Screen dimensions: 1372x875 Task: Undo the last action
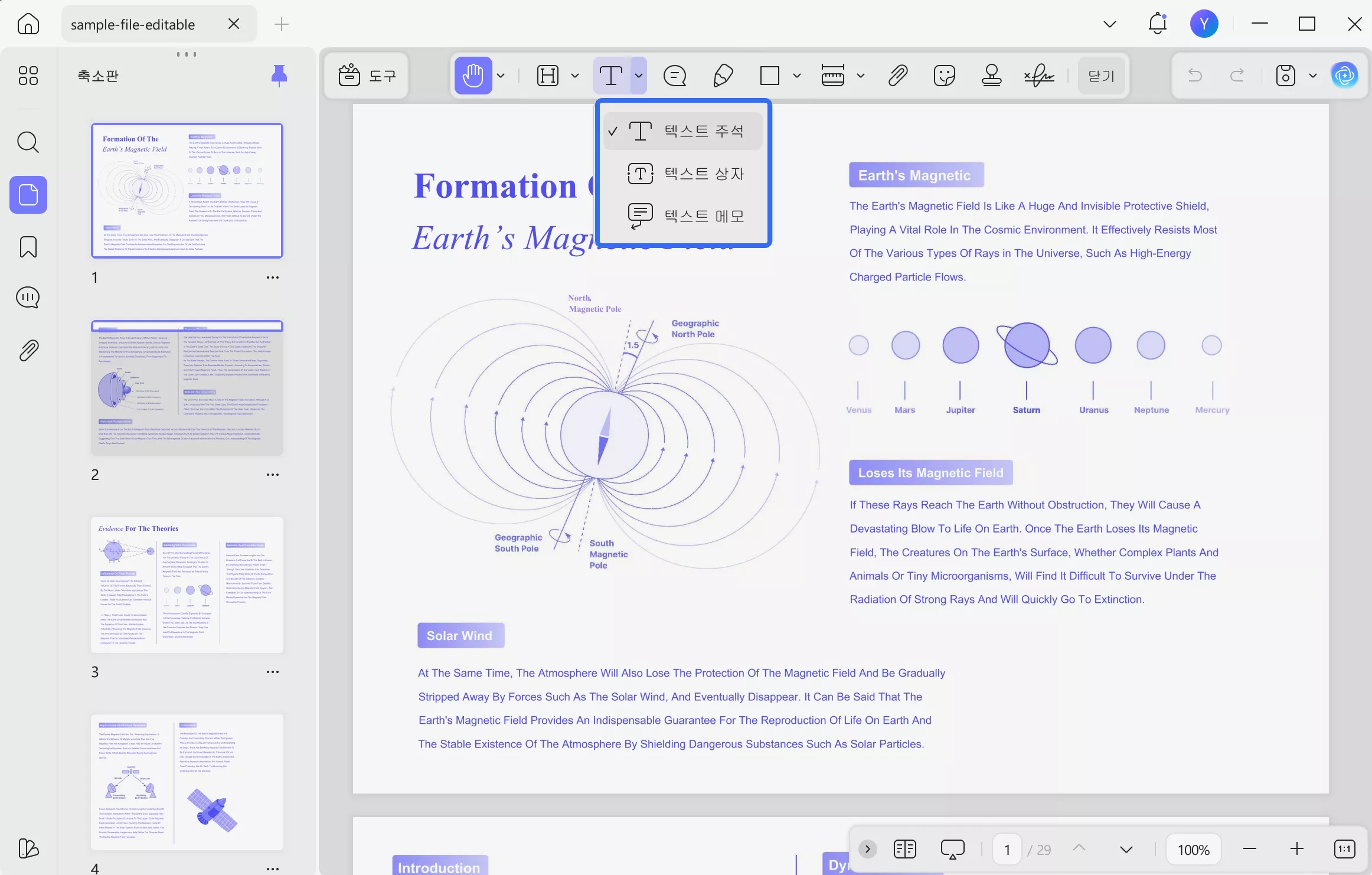click(x=1195, y=75)
